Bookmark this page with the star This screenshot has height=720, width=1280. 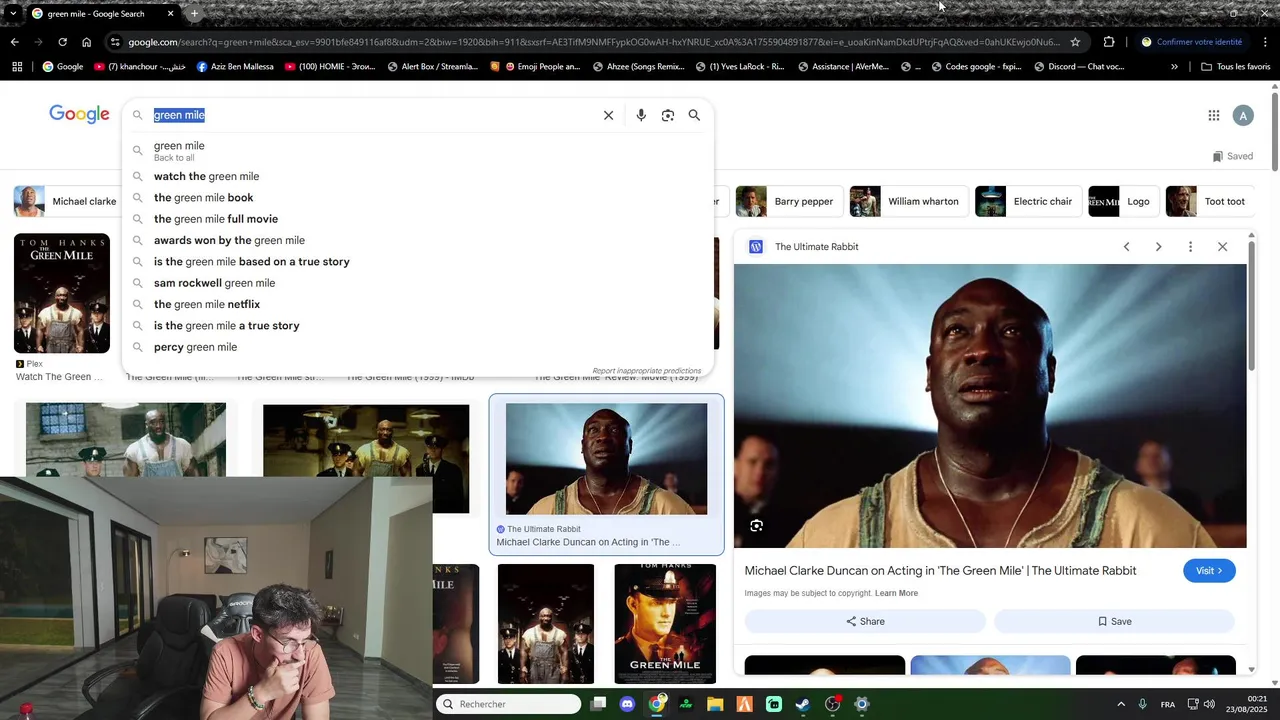click(x=1075, y=42)
